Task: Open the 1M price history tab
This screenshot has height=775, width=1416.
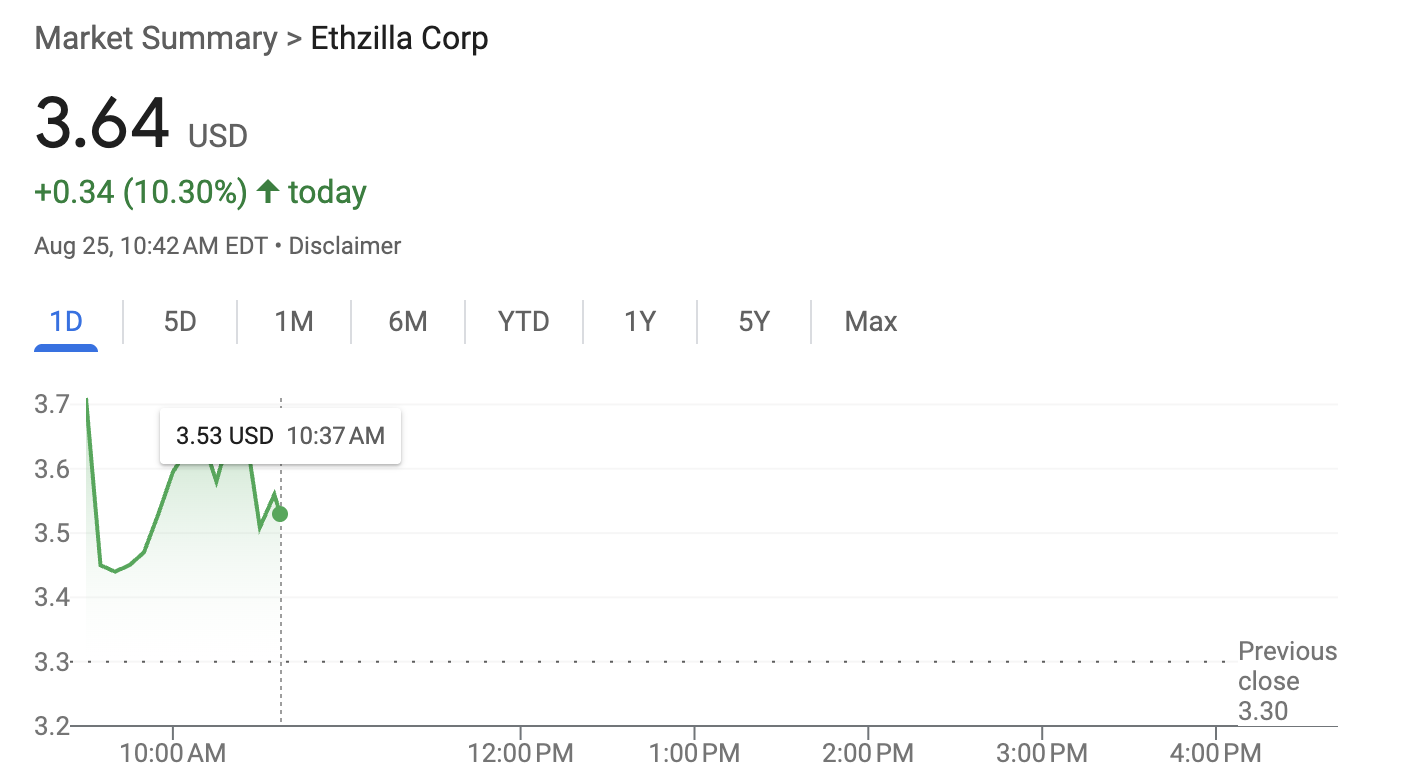Action: pyautogui.click(x=294, y=321)
